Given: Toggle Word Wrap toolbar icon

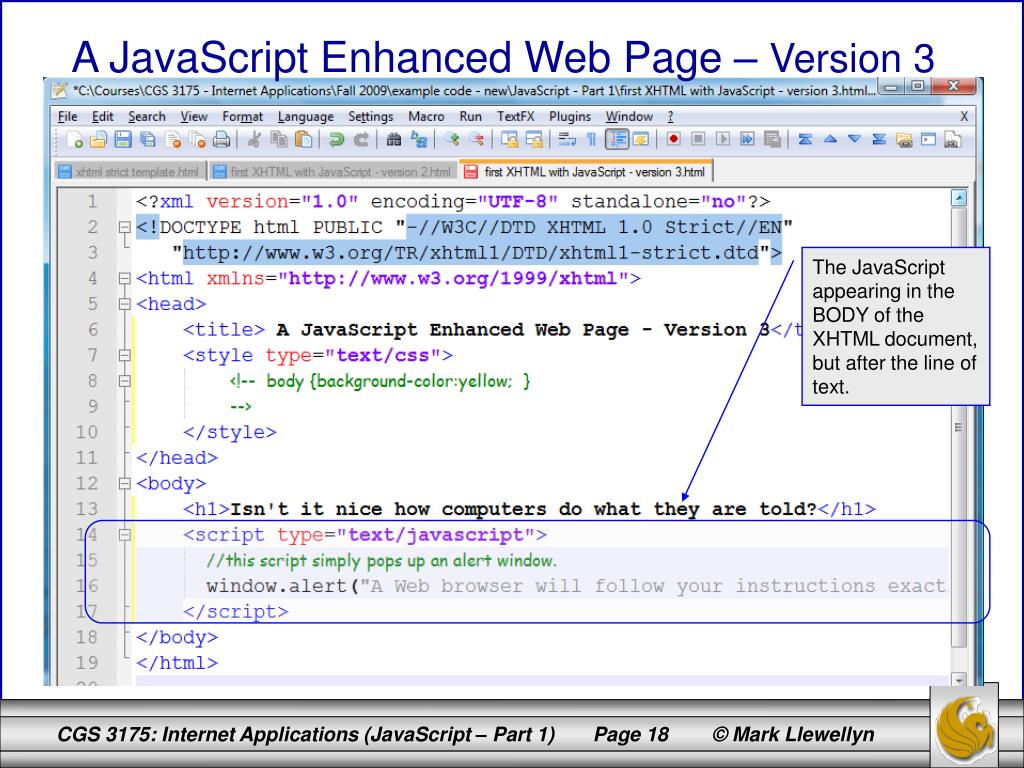Looking at the screenshot, I should click(566, 140).
